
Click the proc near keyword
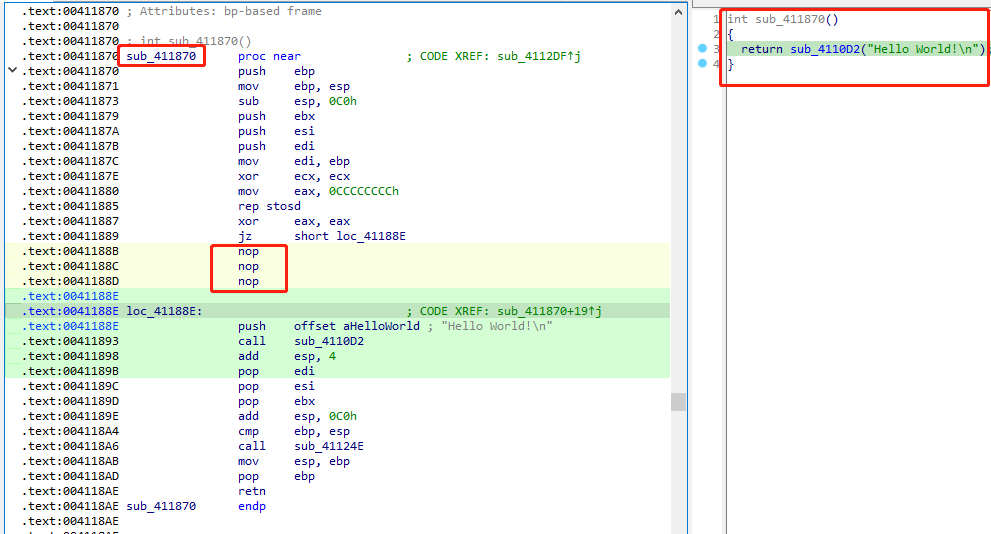(x=269, y=56)
